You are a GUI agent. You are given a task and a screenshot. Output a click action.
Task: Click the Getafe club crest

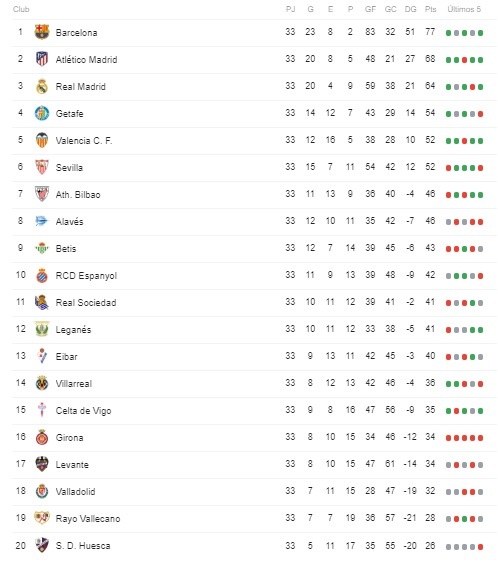[x=42, y=113]
